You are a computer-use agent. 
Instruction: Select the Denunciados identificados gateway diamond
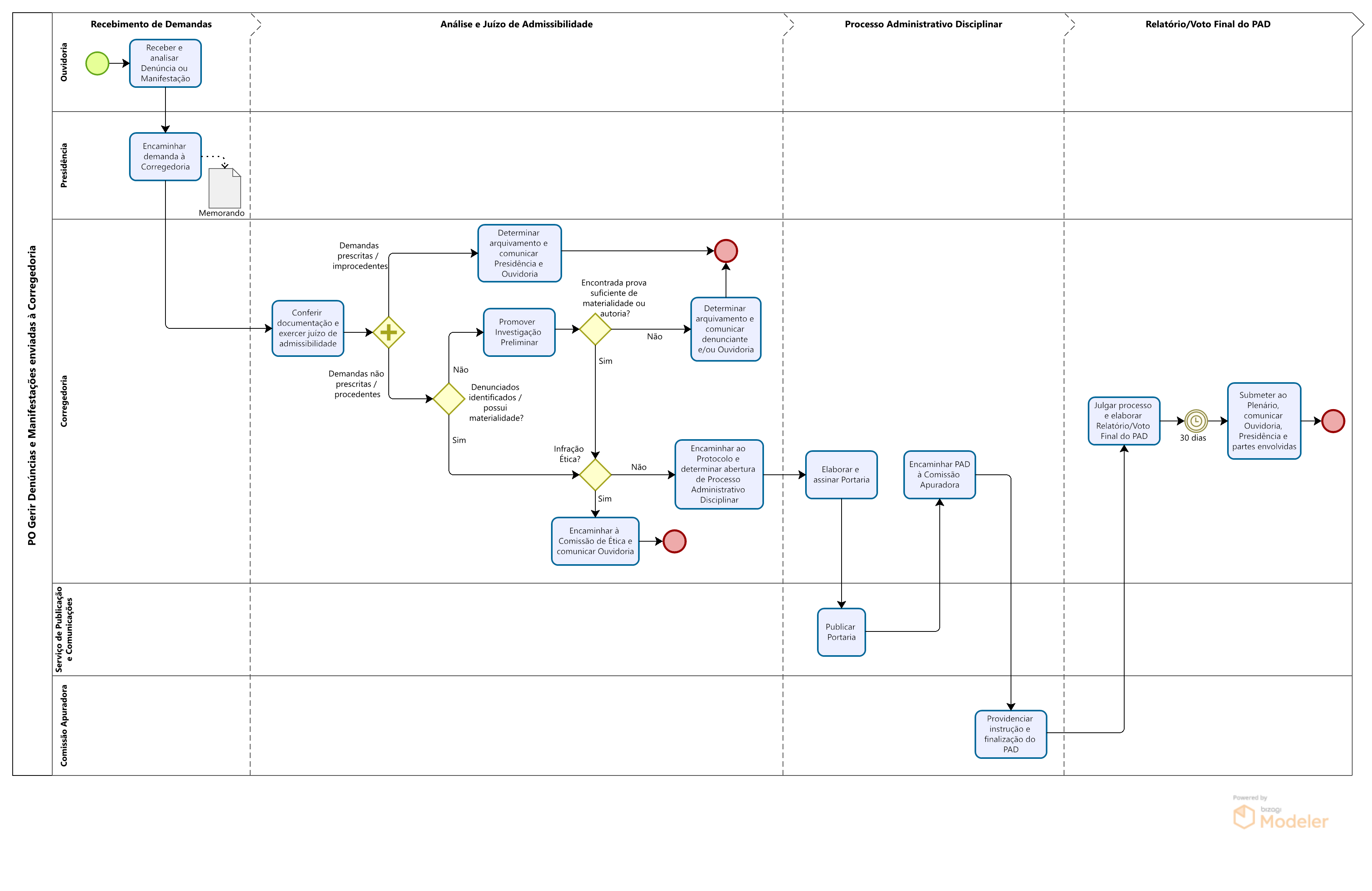coord(448,399)
